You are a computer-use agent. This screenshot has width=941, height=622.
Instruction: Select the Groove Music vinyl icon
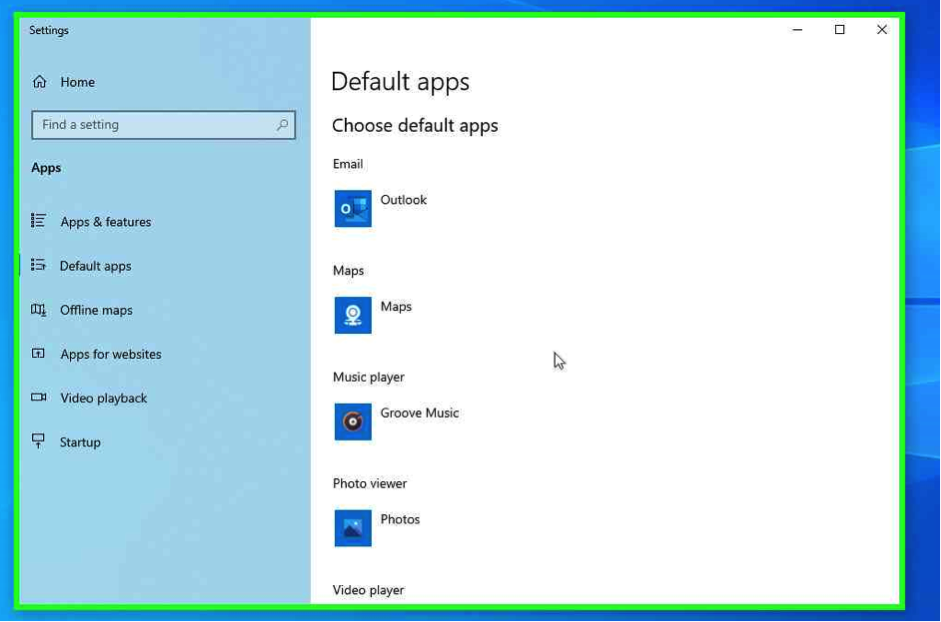353,422
